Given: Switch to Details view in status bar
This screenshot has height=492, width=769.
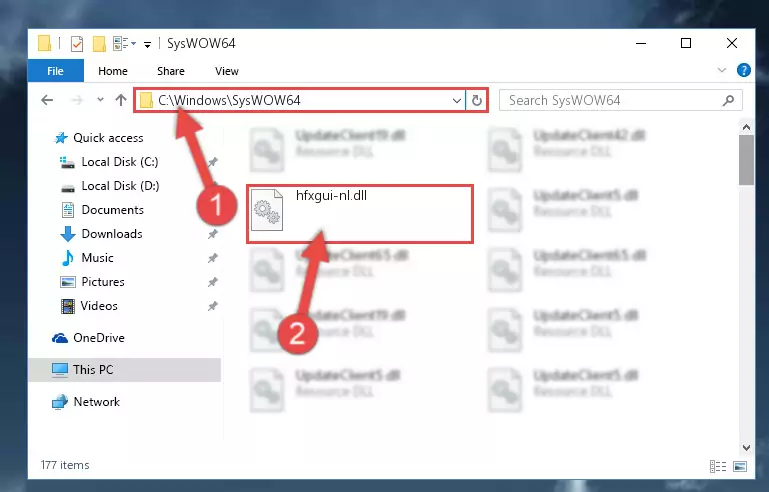Looking at the screenshot, I should click(718, 466).
